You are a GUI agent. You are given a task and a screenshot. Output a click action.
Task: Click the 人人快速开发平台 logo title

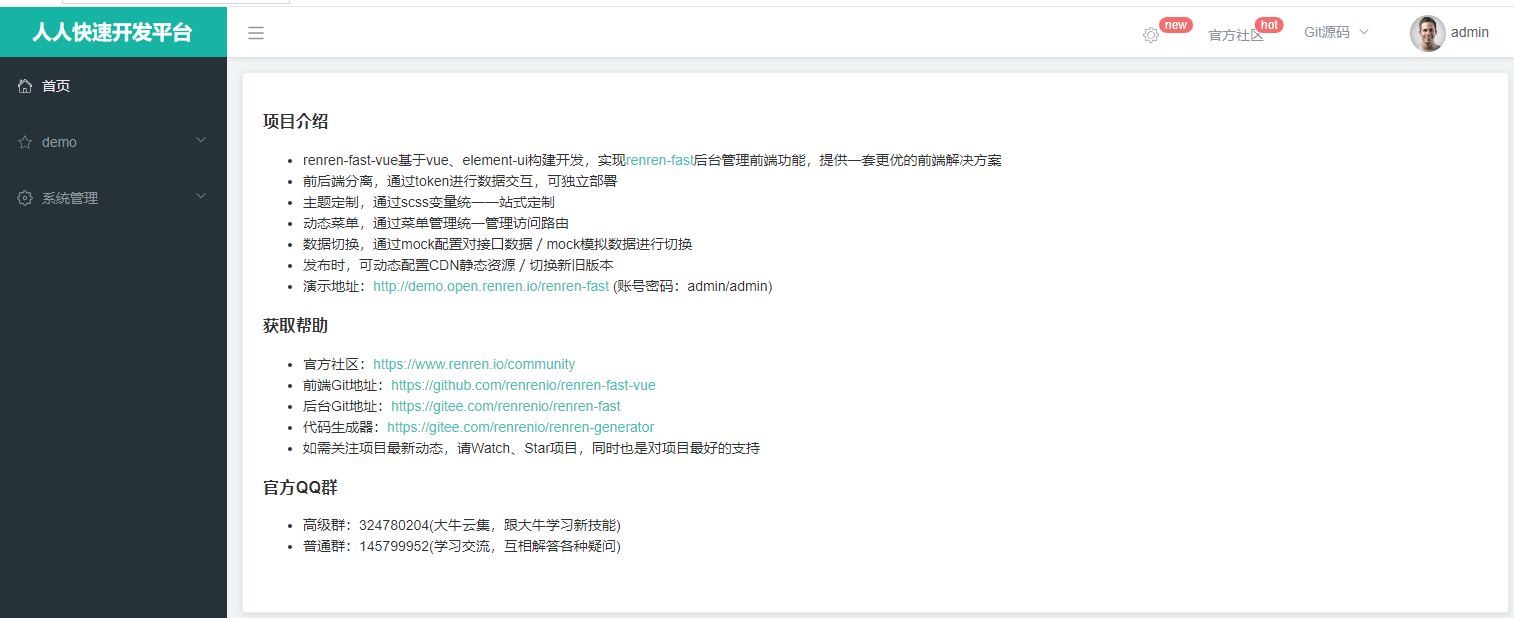(x=112, y=32)
